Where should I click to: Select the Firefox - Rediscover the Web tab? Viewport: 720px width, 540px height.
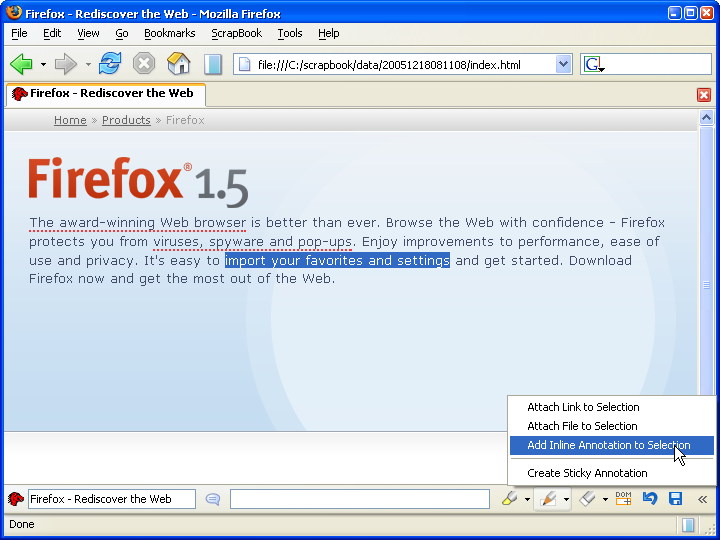[106, 94]
